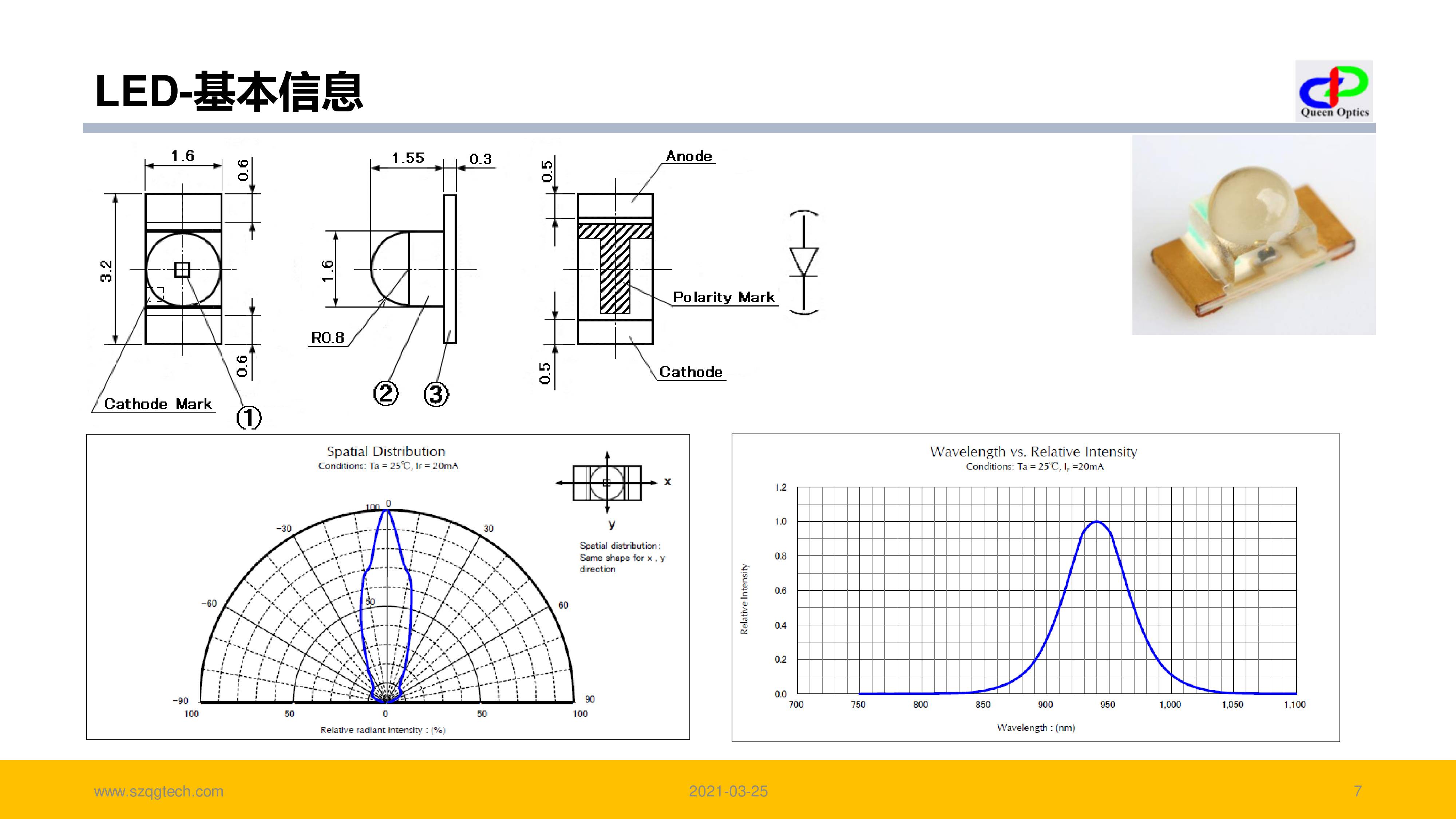The width and height of the screenshot is (1456, 819).
Task: Click circled number 2 marker
Action: point(386,393)
